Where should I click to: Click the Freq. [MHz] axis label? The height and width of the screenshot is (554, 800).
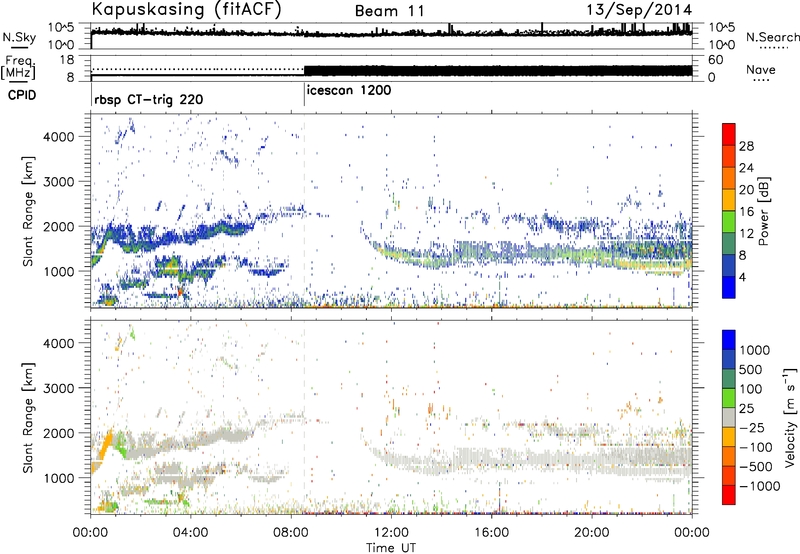click(x=18, y=68)
